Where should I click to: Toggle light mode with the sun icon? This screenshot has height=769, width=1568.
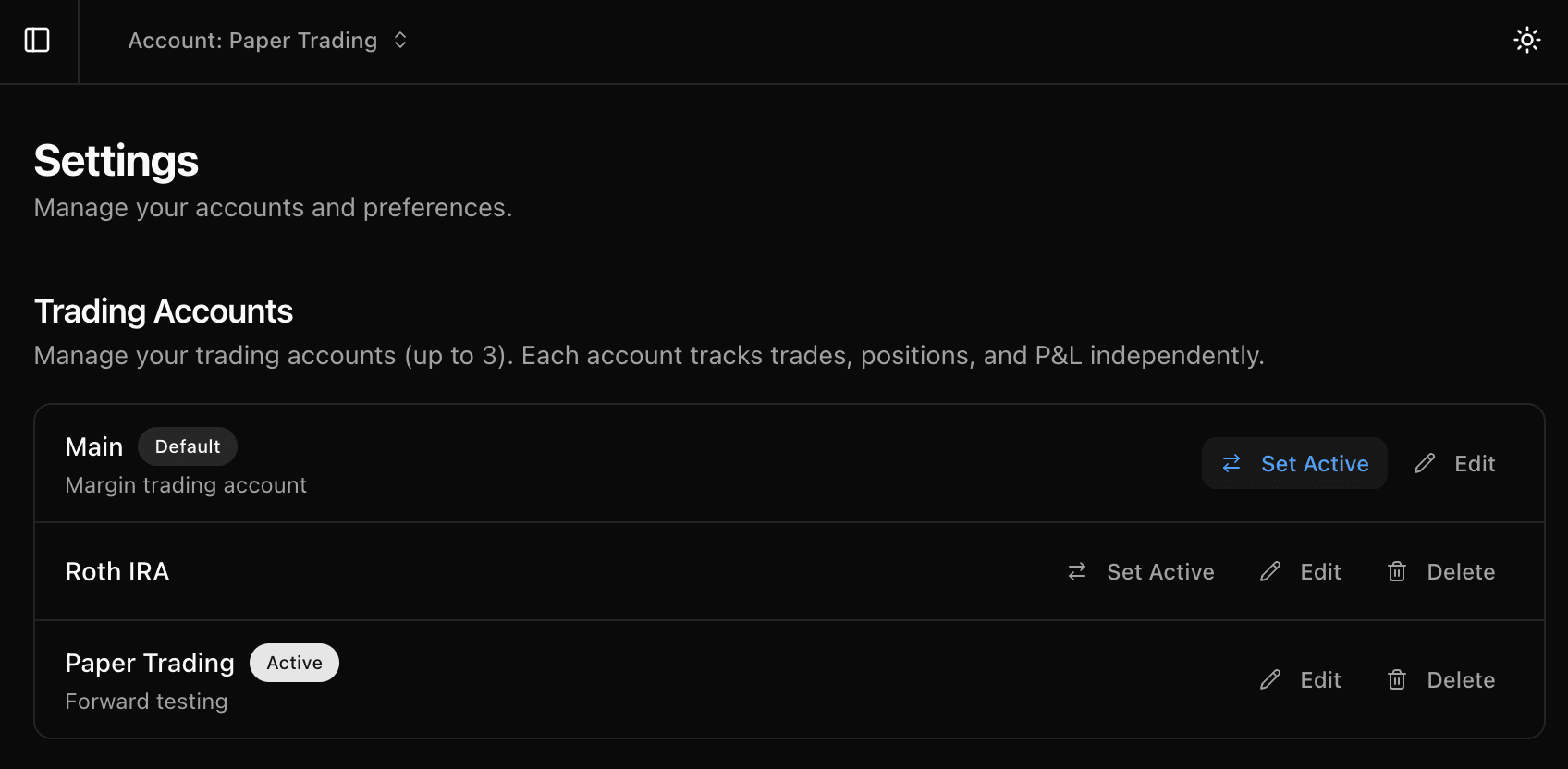(1526, 40)
